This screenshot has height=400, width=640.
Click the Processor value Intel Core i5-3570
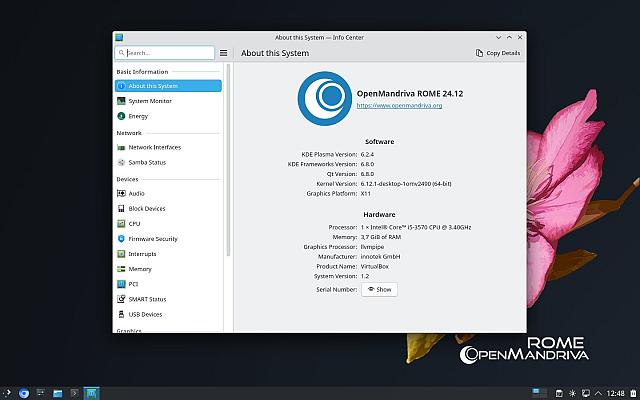click(x=416, y=227)
